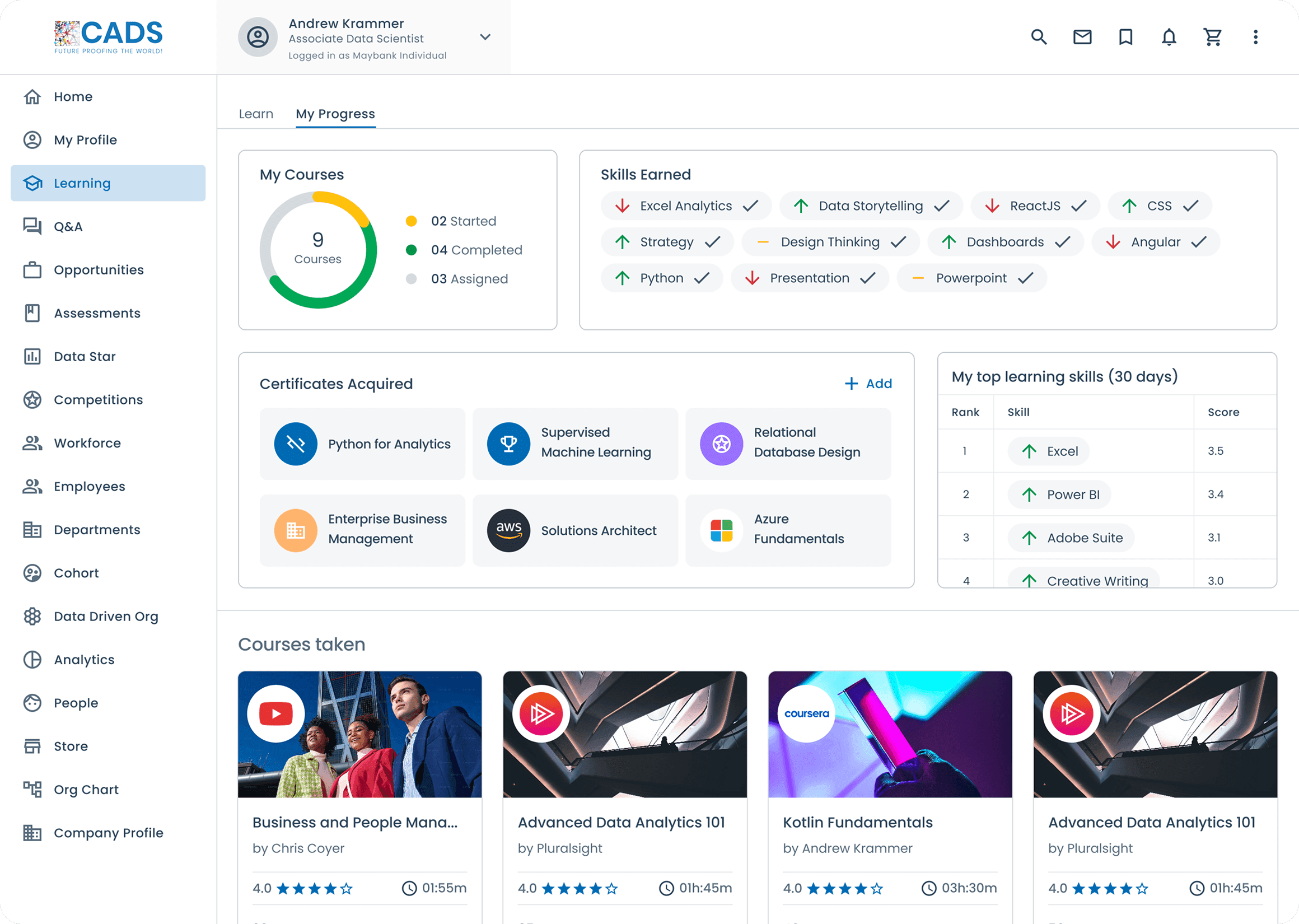
Task: Open notifications bell icon
Action: click(x=1168, y=37)
